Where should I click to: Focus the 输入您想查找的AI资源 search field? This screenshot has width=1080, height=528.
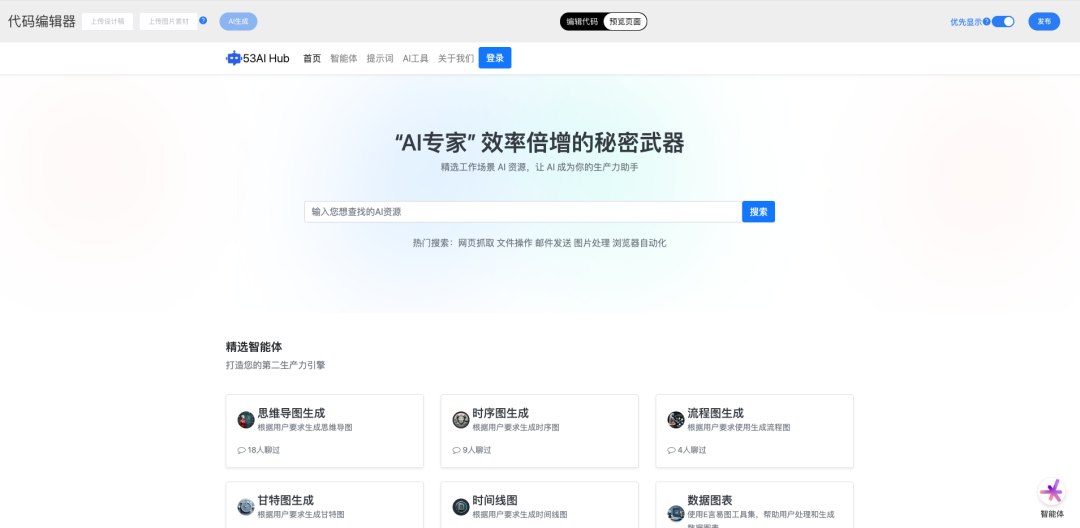point(523,212)
